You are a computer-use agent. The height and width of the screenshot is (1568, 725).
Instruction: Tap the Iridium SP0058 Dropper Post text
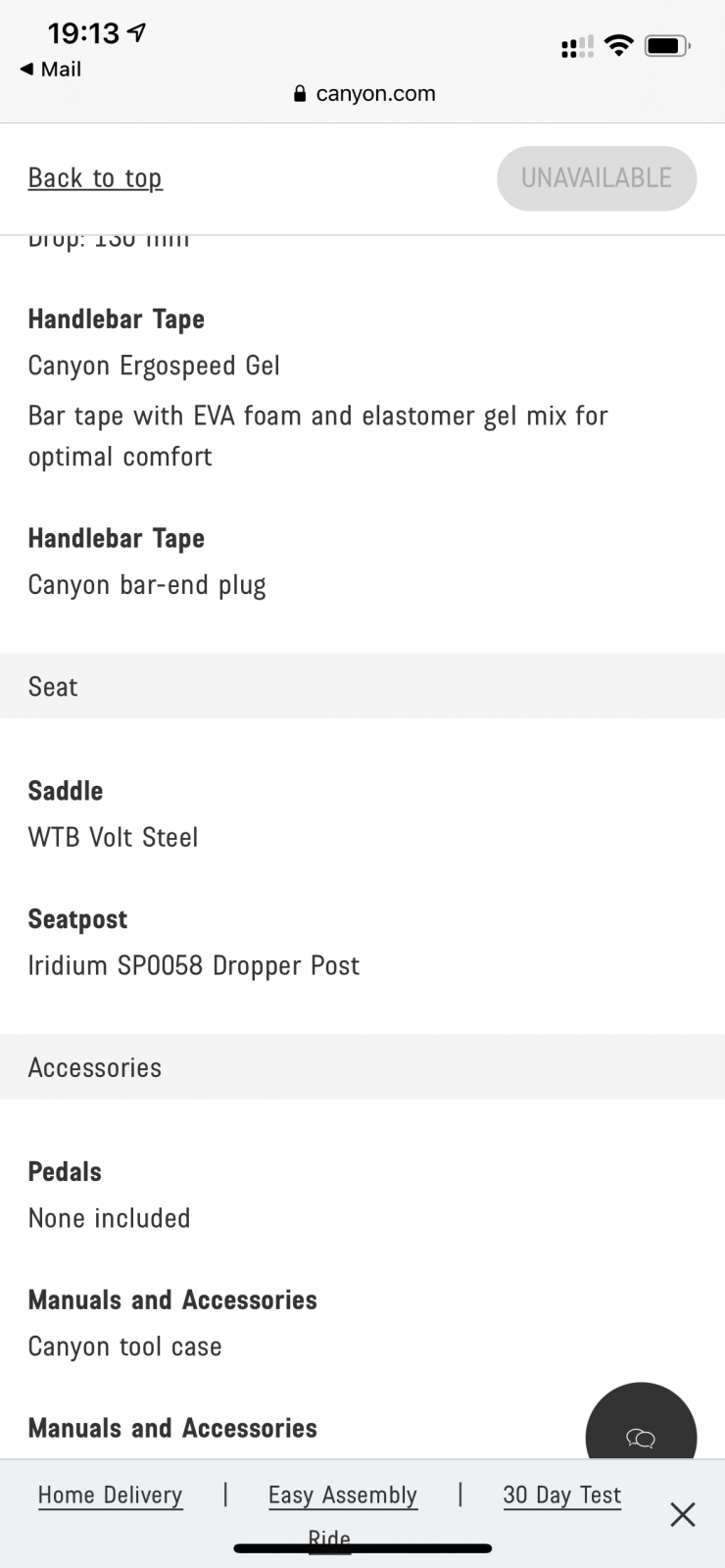click(194, 965)
